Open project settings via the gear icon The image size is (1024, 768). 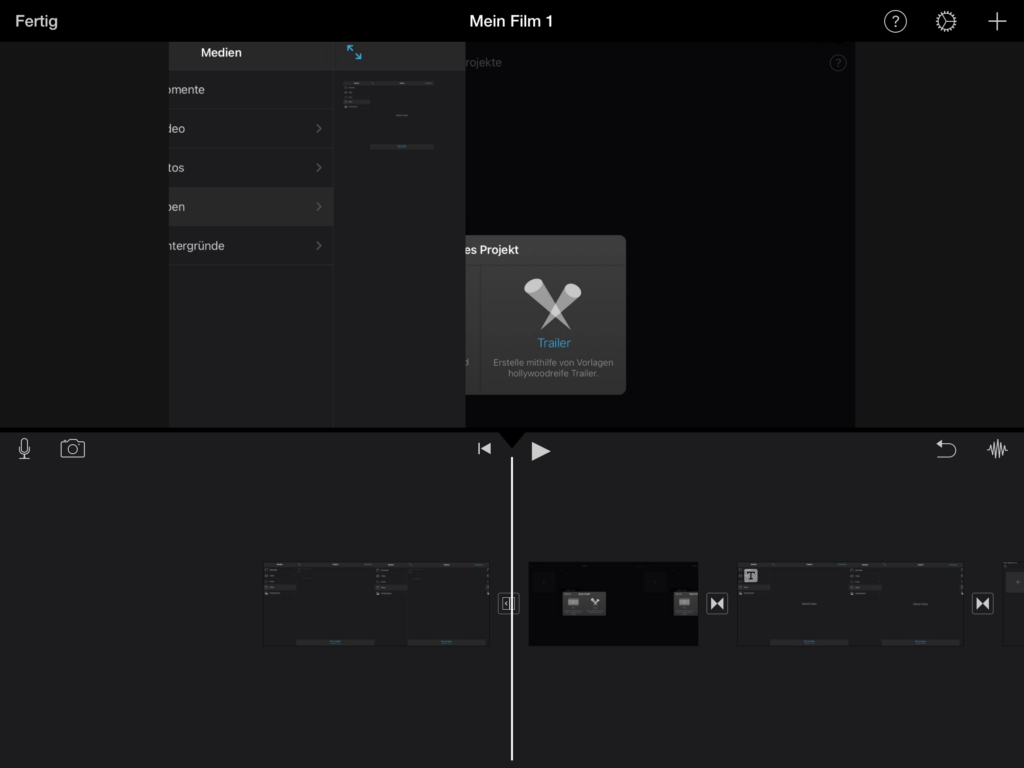click(946, 22)
